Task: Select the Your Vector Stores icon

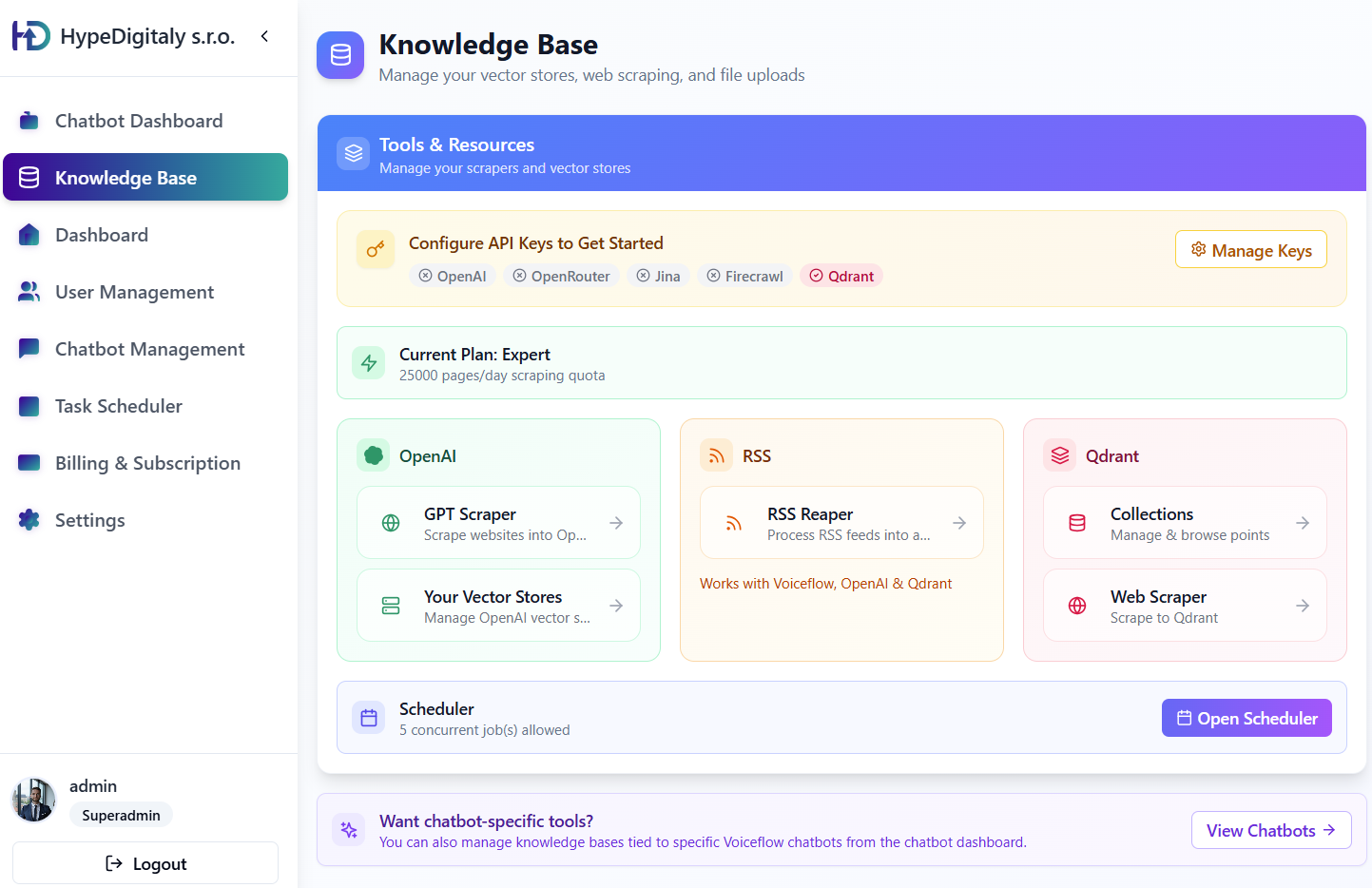Action: (390, 605)
